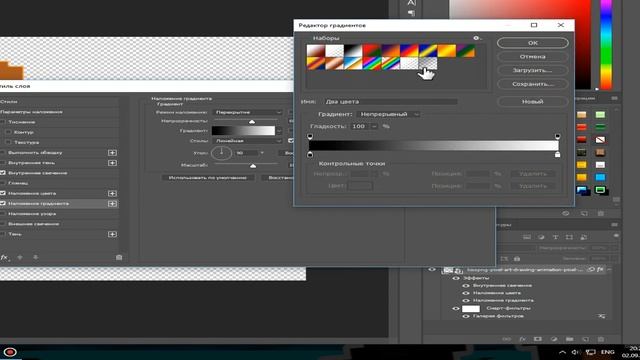Collapse layer effects list arrow near fx

tap(609, 270)
